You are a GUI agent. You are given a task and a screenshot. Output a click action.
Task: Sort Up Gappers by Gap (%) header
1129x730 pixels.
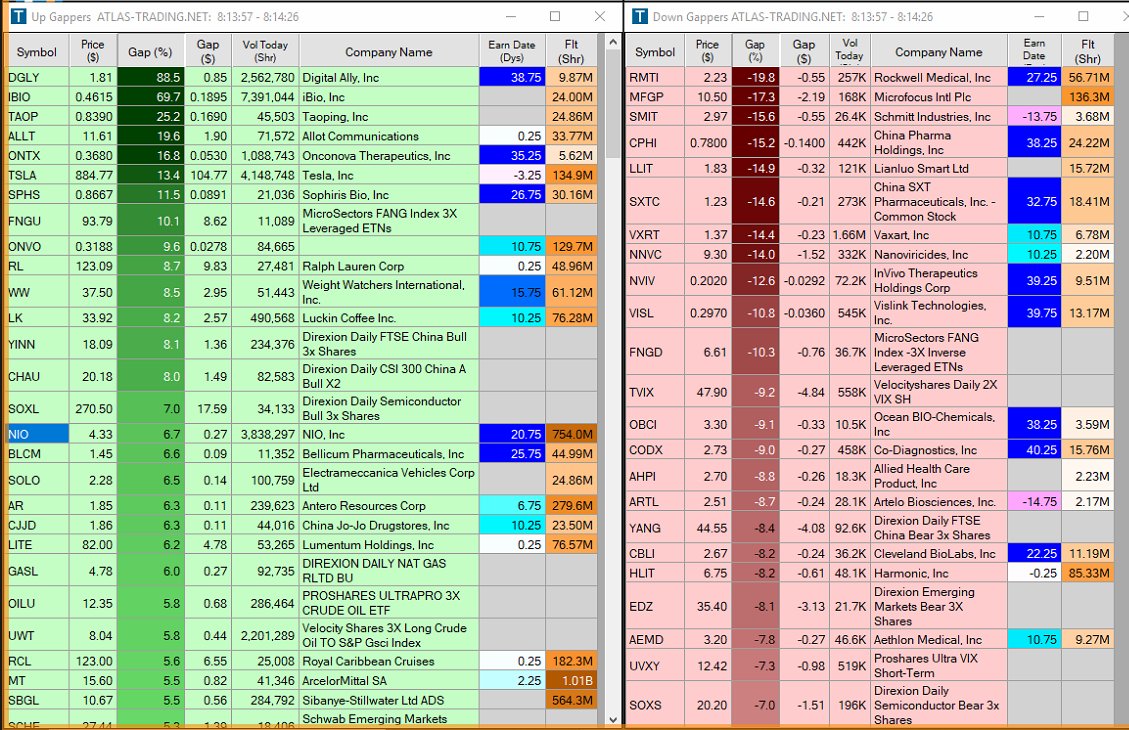click(x=150, y=52)
